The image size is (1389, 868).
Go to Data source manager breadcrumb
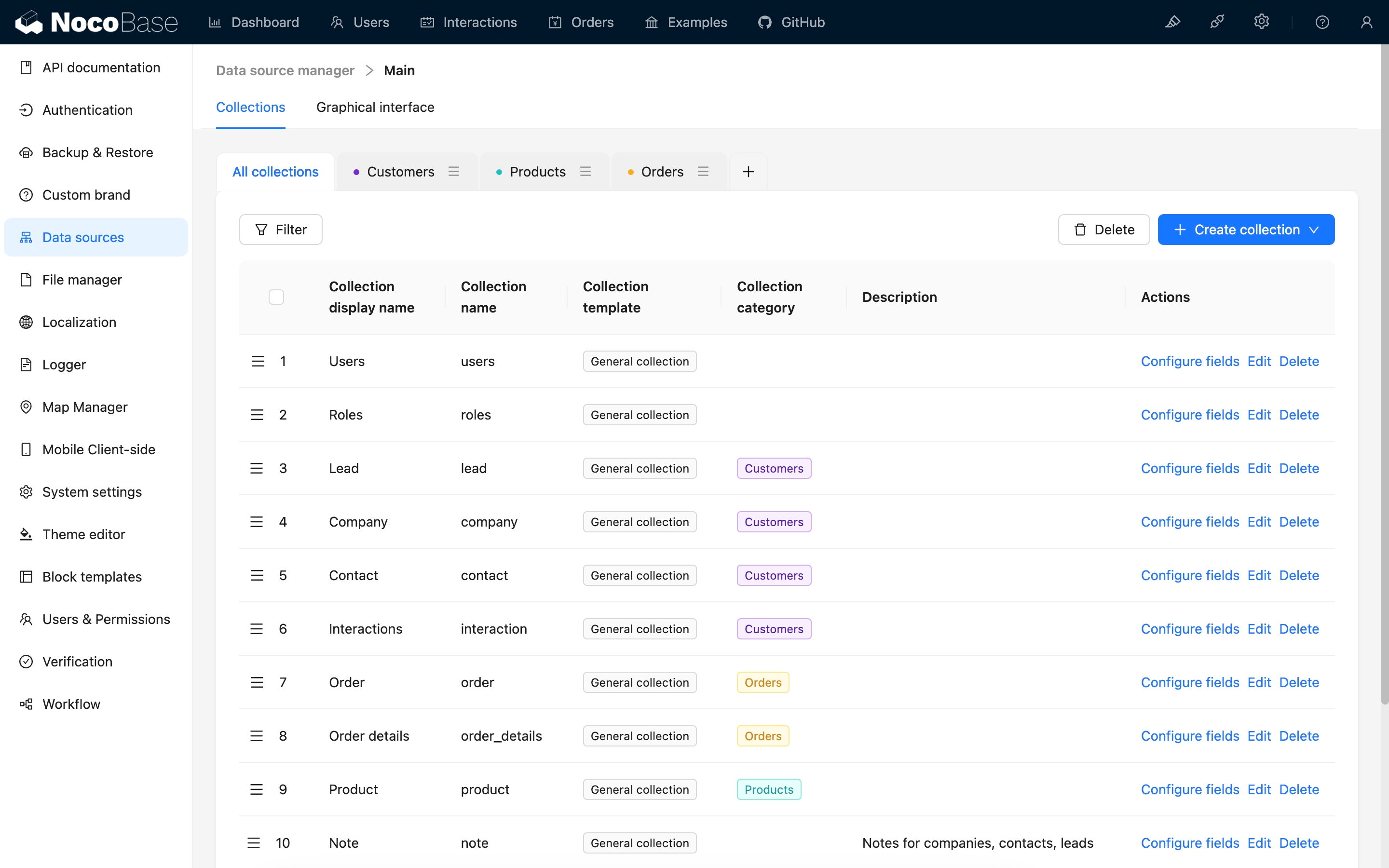pyautogui.click(x=285, y=70)
